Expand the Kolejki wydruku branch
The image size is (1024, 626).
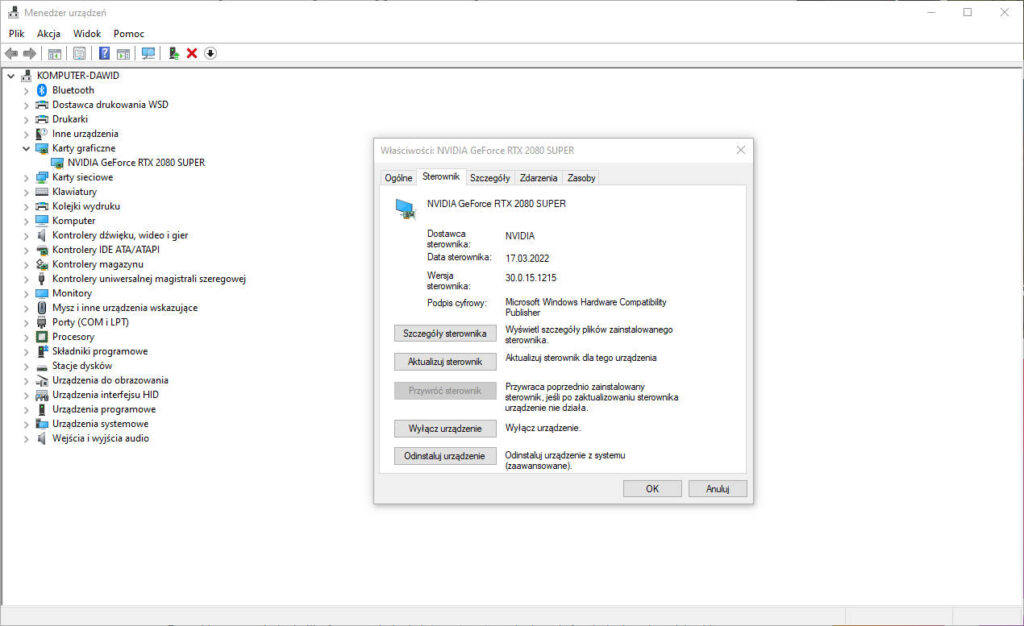[x=26, y=207]
